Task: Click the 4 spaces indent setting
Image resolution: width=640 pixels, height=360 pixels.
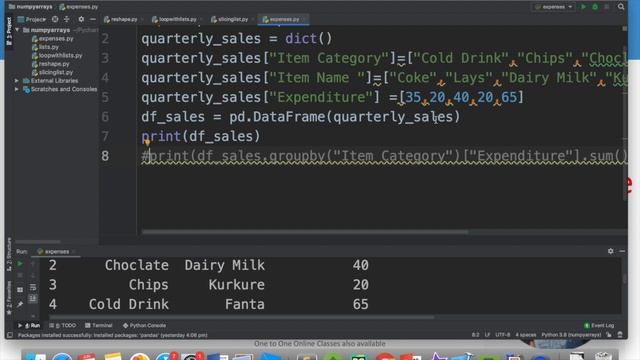Action: click(x=525, y=335)
